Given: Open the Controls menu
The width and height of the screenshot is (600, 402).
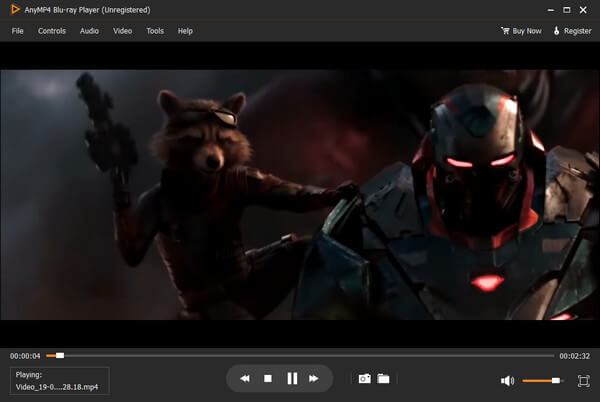Looking at the screenshot, I should 52,31.
